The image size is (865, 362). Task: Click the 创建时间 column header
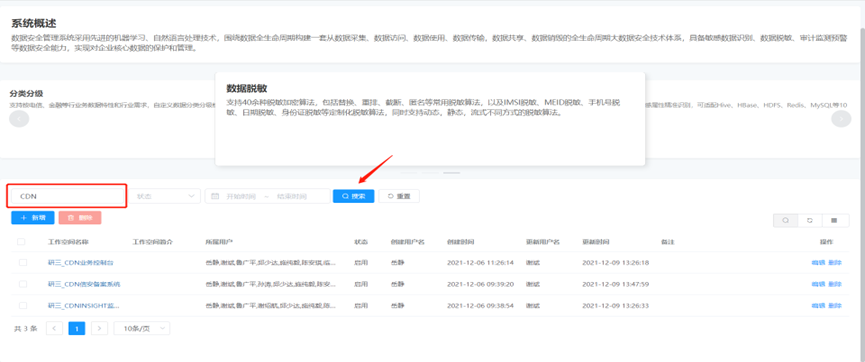pyautogui.click(x=461, y=242)
